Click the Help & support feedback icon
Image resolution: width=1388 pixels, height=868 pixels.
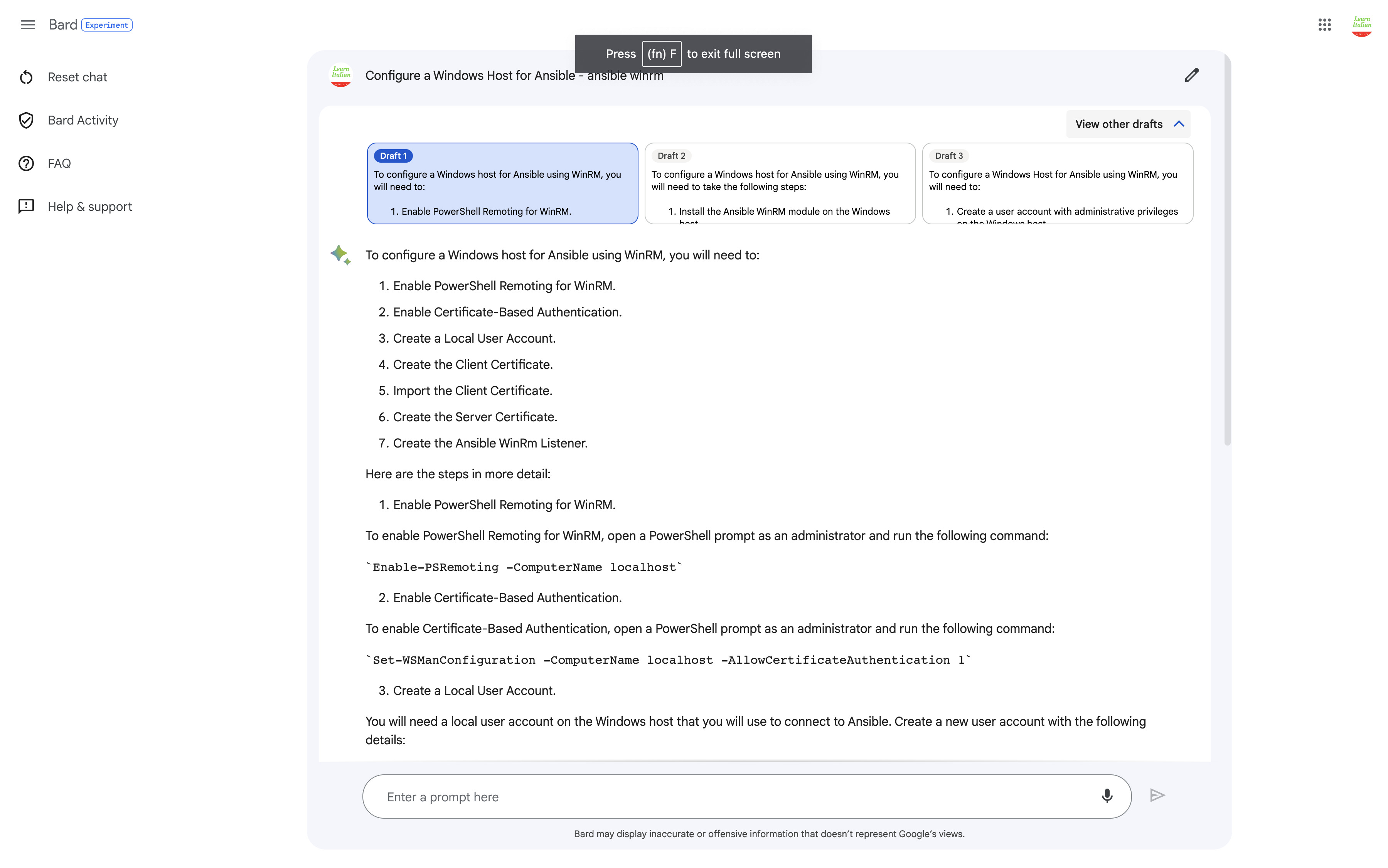coord(27,206)
